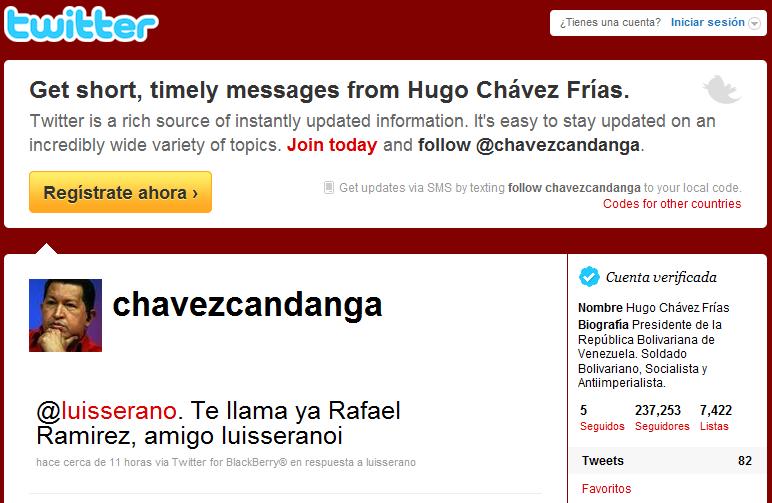Viewport: 772px width, 503px height.
Task: View the Seguidos list
Action: [602, 418]
